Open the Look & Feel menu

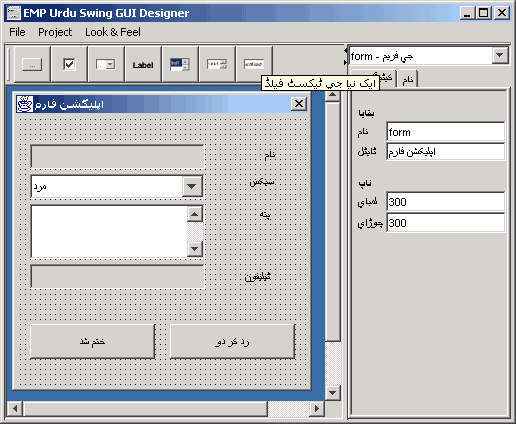pyautogui.click(x=113, y=32)
